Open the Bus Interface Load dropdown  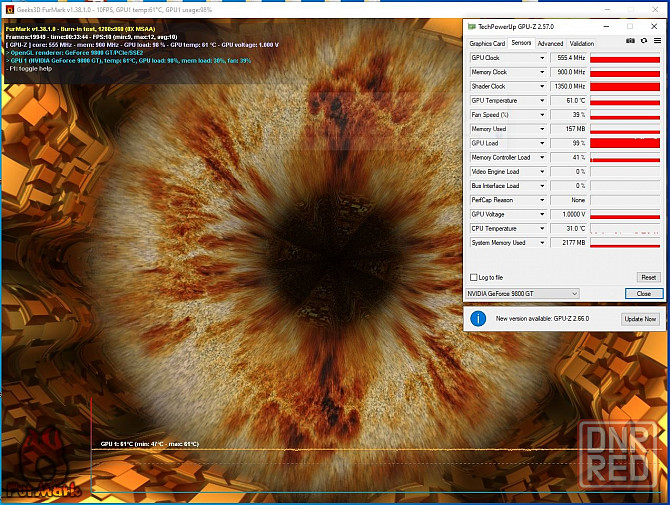click(x=542, y=186)
